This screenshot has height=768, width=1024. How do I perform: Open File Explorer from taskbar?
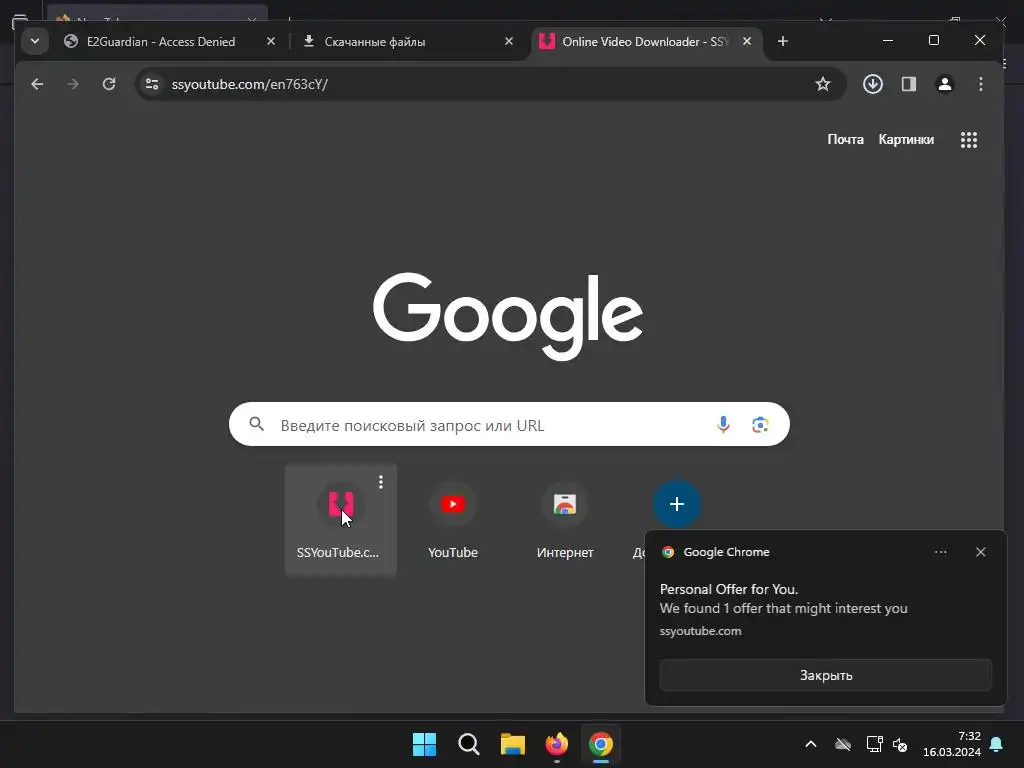coord(513,744)
